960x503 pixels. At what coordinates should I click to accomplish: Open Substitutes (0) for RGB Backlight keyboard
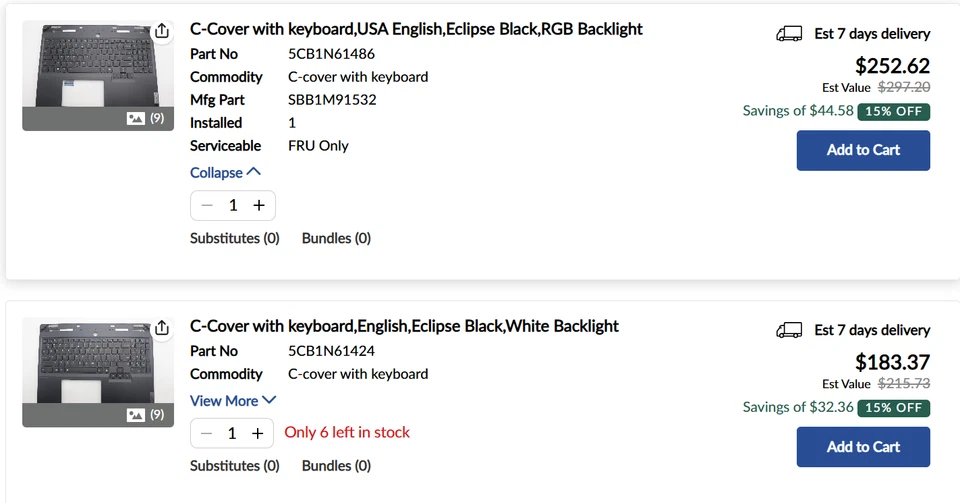235,238
